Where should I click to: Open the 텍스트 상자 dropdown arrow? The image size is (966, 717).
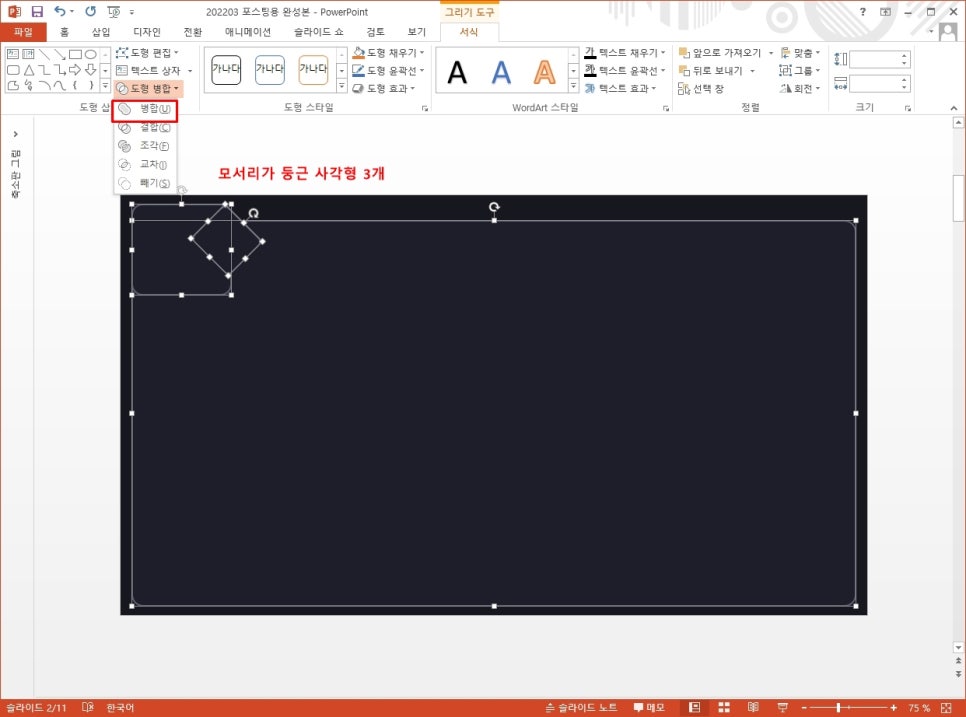tap(190, 71)
